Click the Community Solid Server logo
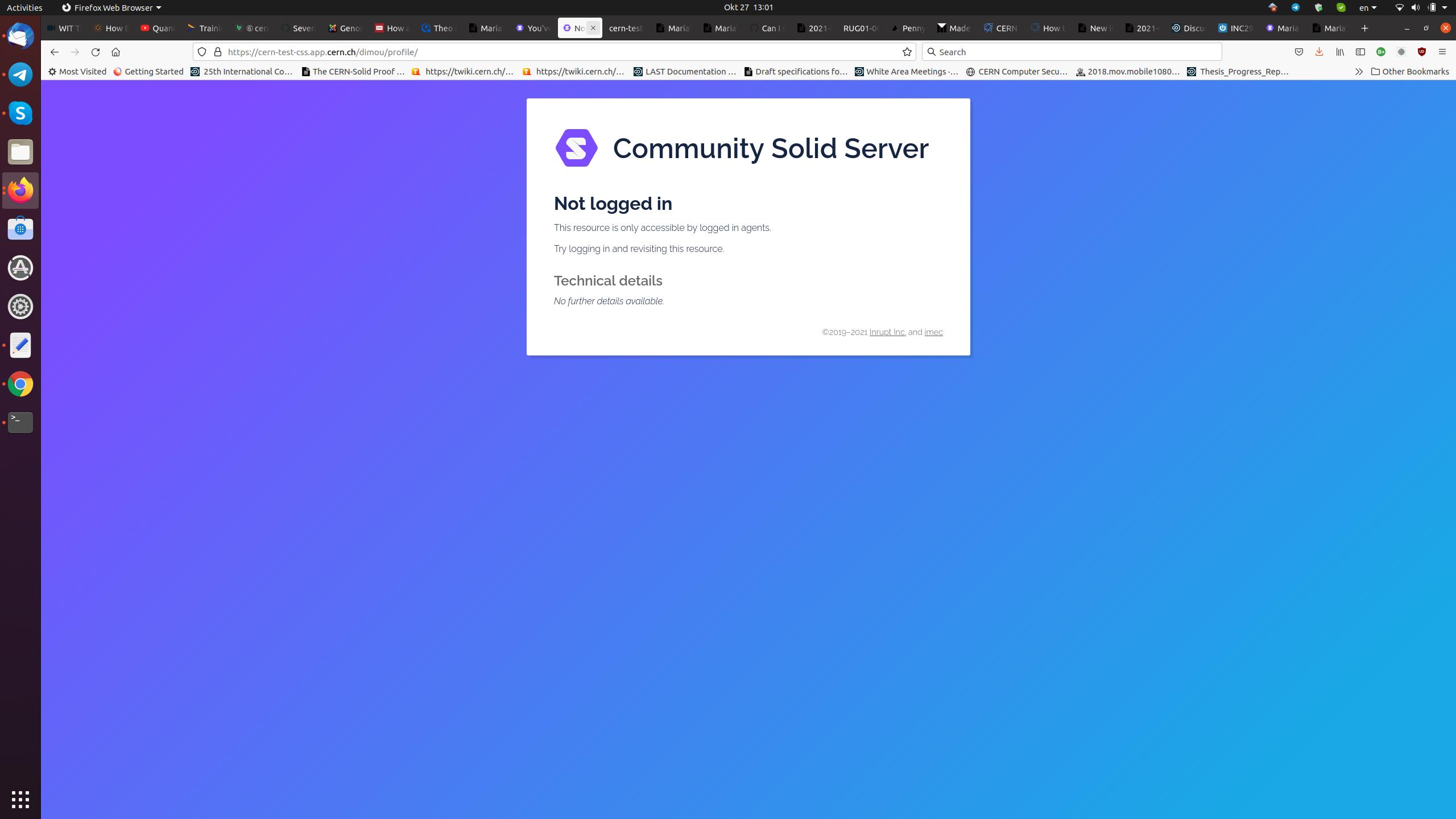The height and width of the screenshot is (819, 1456). coord(577,148)
